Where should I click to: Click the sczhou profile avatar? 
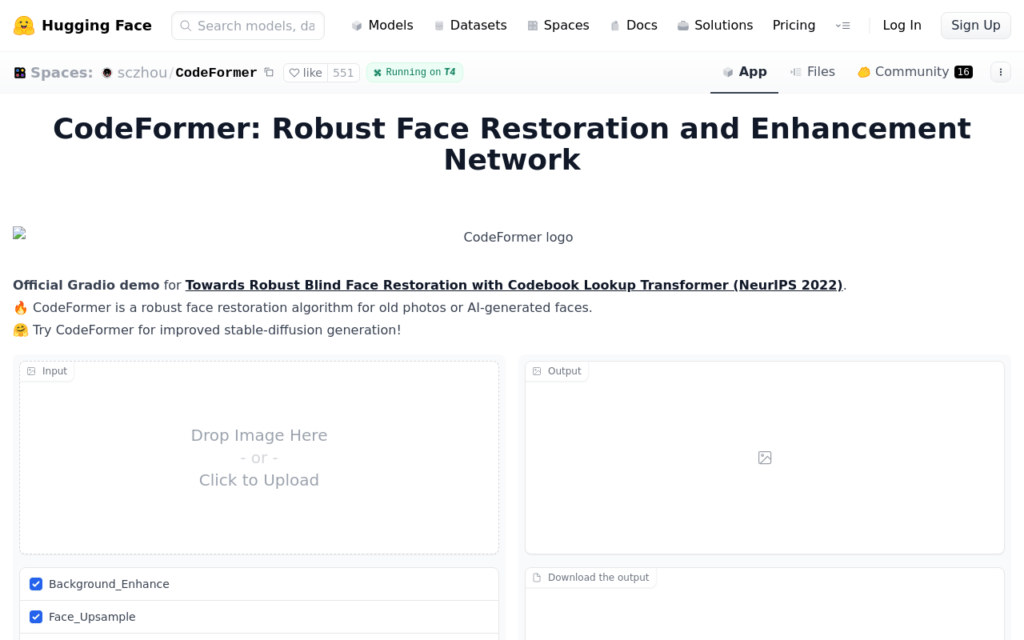point(106,72)
